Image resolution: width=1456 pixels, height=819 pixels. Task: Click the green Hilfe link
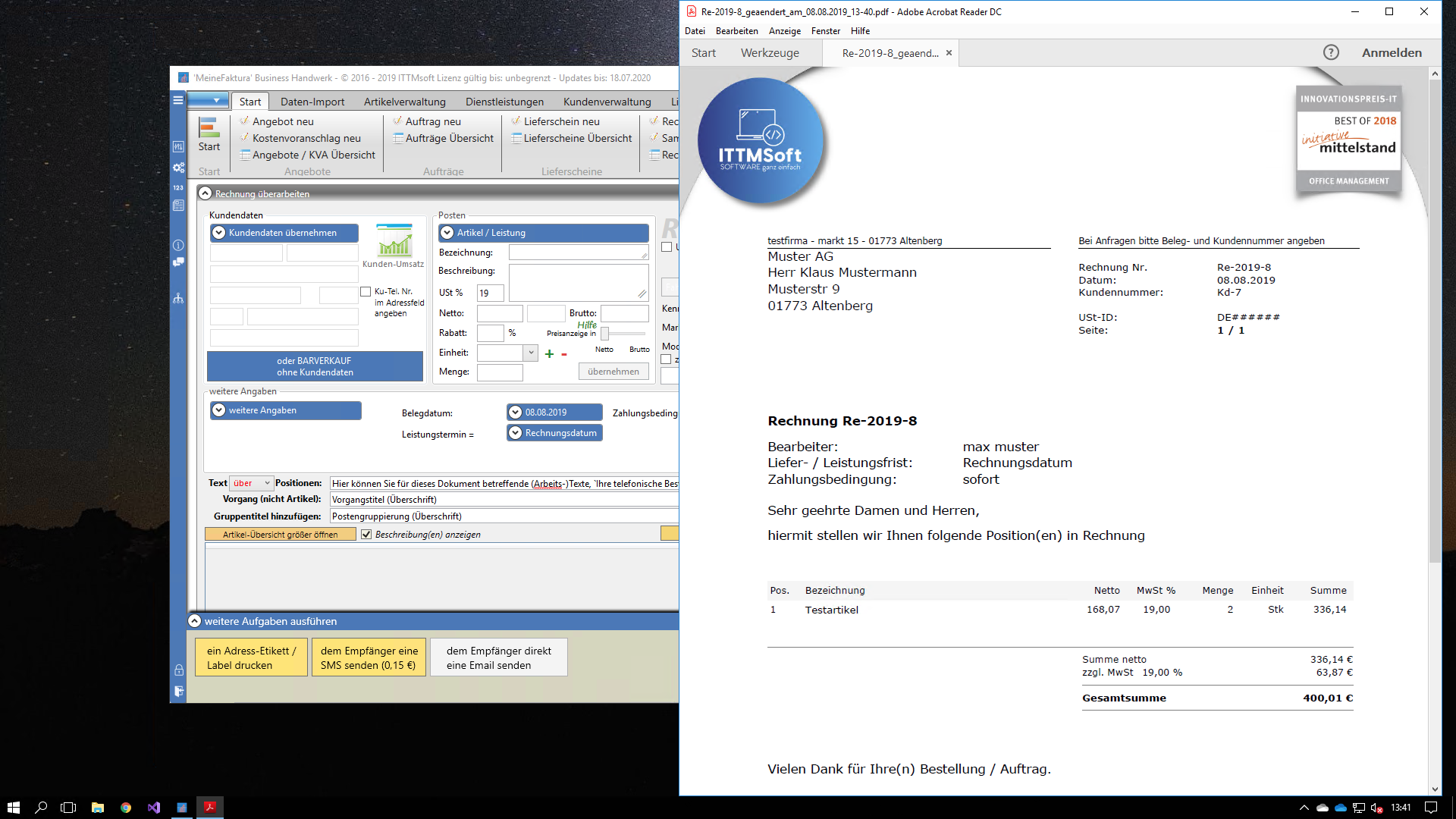[x=587, y=325]
